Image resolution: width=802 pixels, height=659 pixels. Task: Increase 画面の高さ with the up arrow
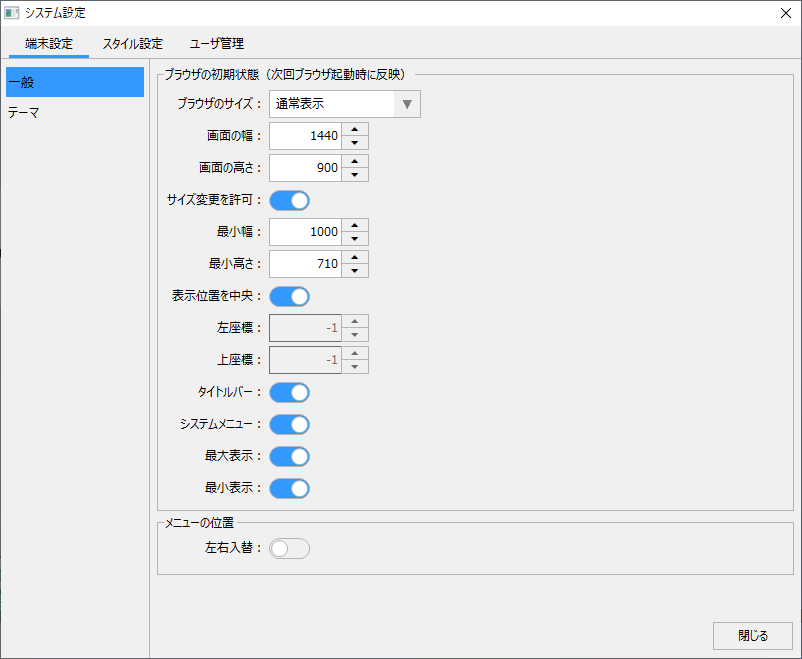(x=355, y=161)
